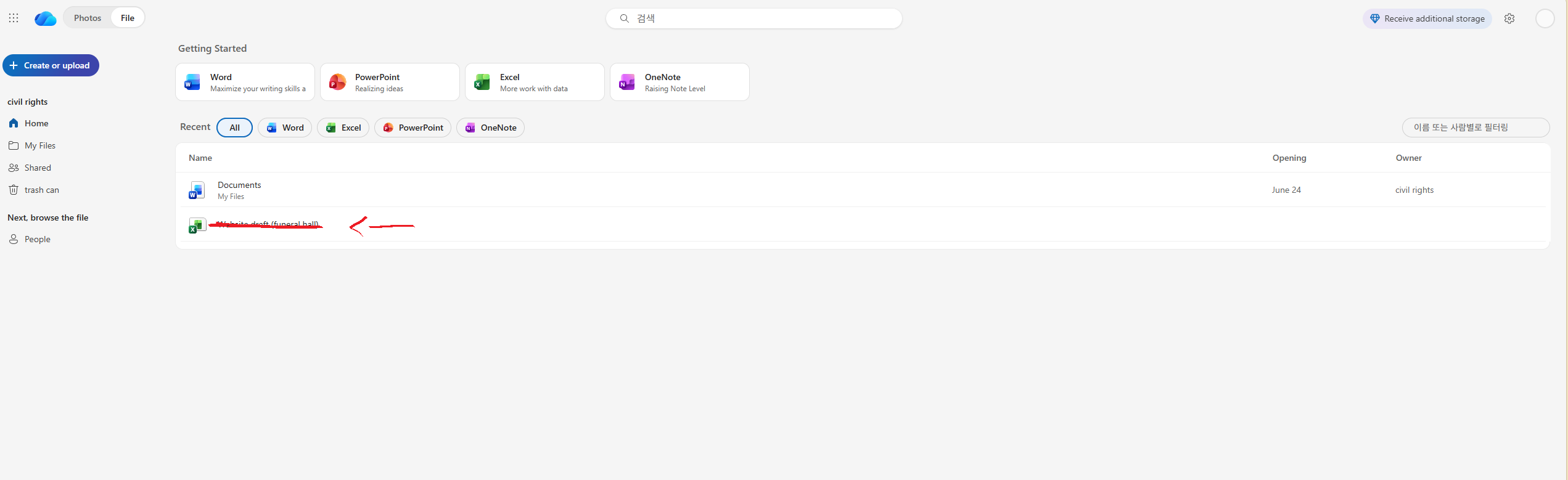Open OneNote card in Getting Started
Viewport: 1568px width, 480px height.
679,82
